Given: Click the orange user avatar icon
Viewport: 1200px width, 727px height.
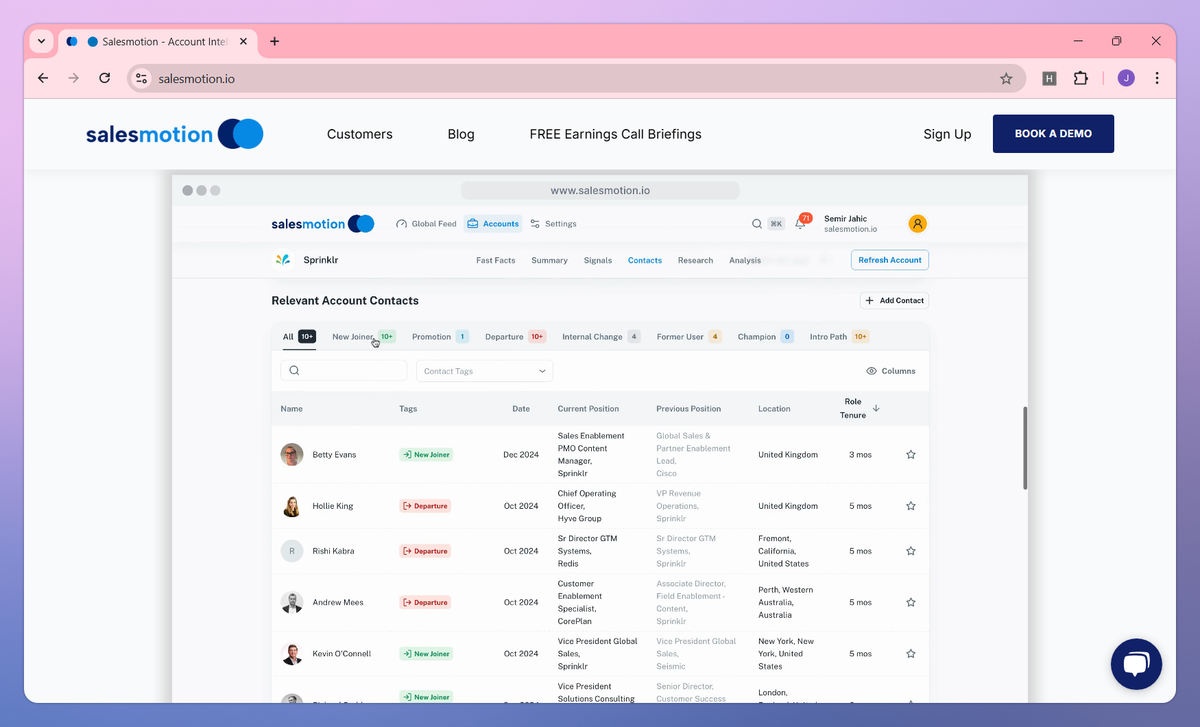Looking at the screenshot, I should click(918, 224).
